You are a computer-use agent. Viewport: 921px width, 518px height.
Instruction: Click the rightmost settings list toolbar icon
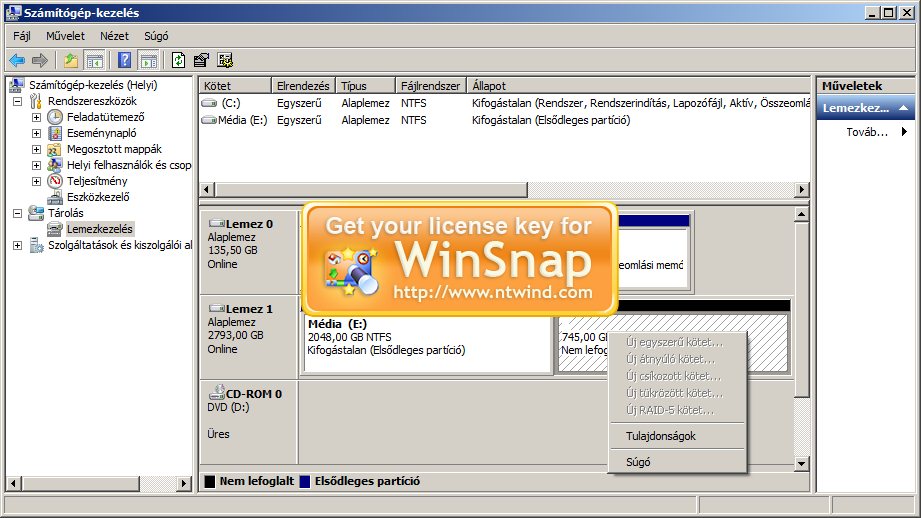tap(225, 60)
